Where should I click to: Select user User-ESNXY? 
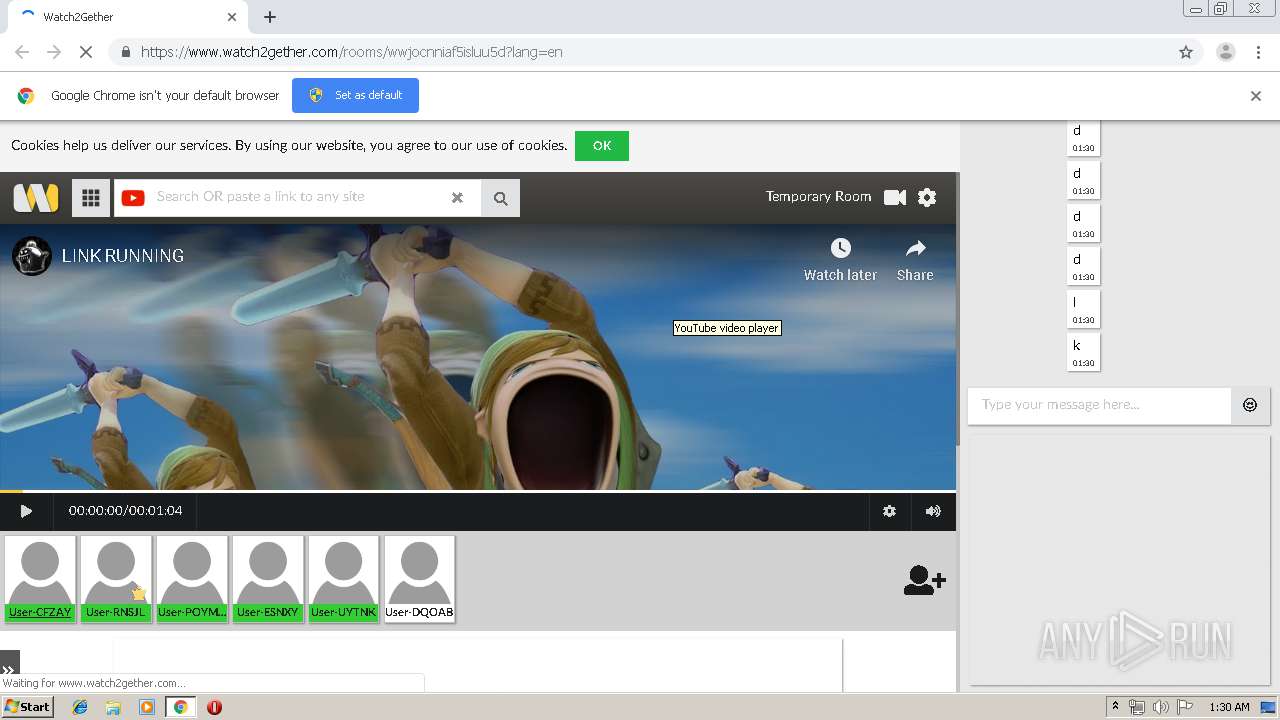tap(268, 579)
